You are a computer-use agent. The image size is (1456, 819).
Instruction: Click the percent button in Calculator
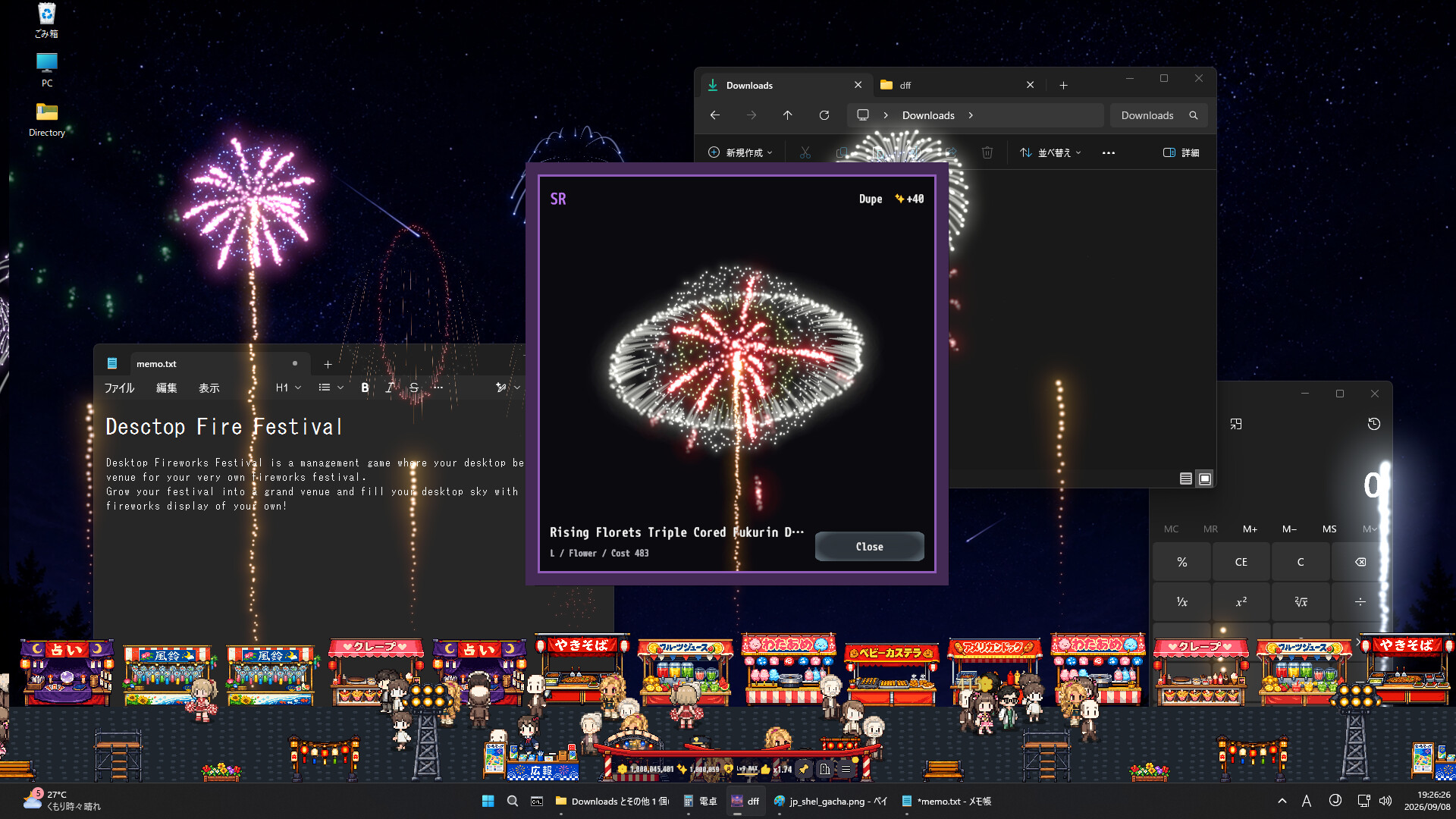click(1182, 562)
